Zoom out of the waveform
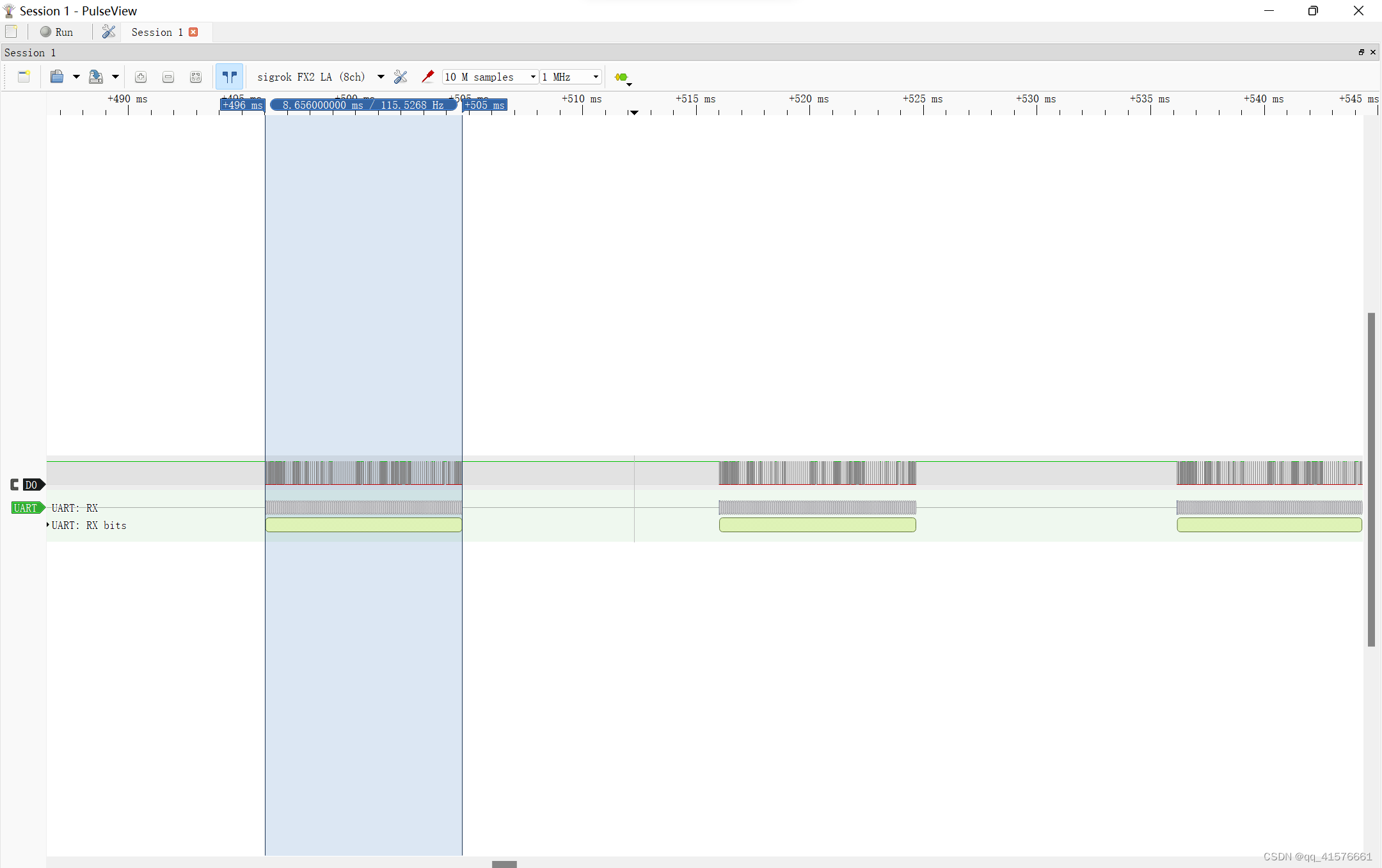Viewport: 1382px width, 868px height. 168,77
